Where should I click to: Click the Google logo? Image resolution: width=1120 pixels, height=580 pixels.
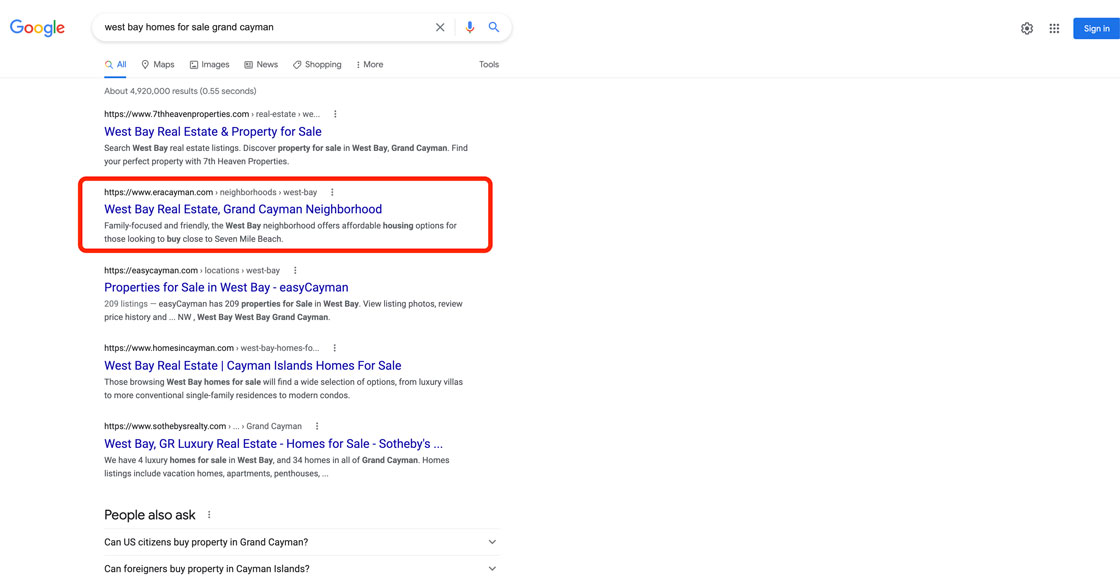click(37, 28)
